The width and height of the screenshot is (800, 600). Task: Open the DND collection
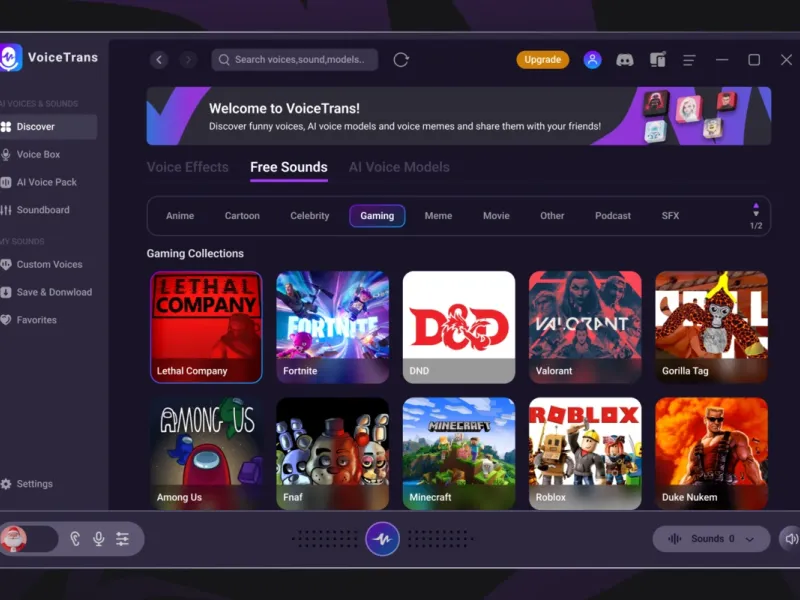tap(459, 327)
